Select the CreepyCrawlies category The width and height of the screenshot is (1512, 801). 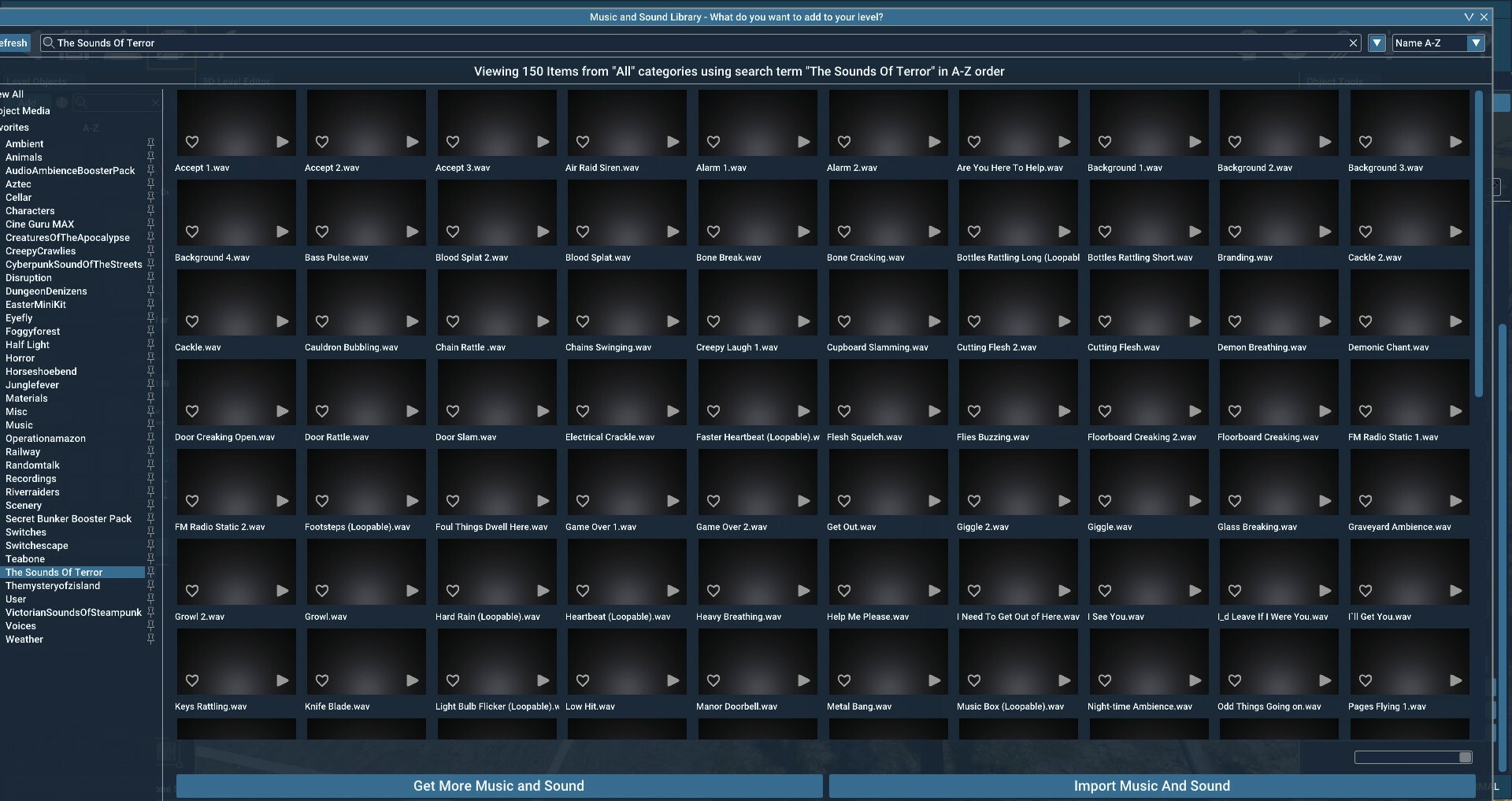click(x=40, y=250)
